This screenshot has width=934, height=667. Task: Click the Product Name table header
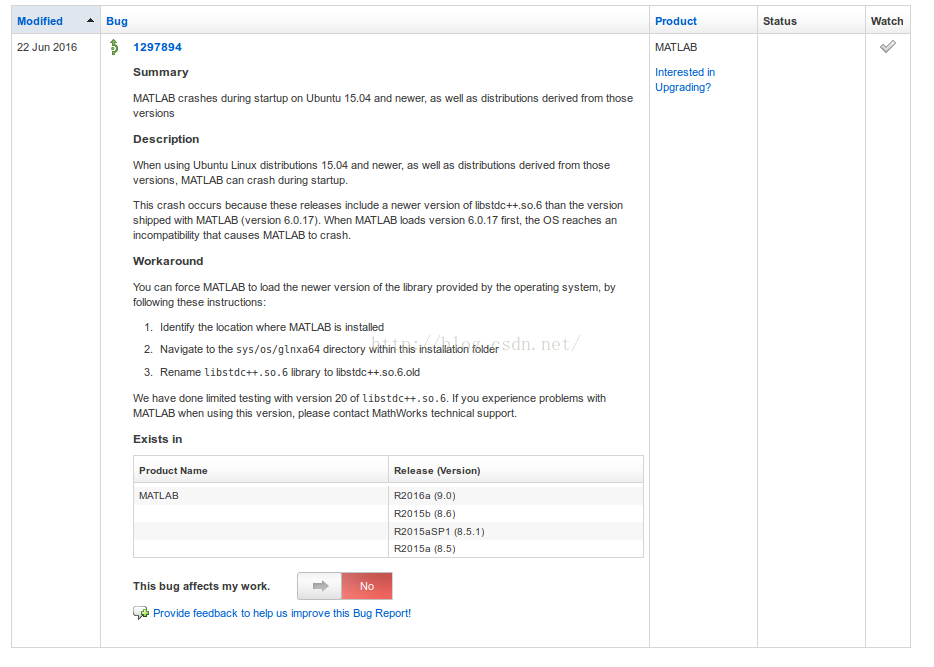point(173,470)
